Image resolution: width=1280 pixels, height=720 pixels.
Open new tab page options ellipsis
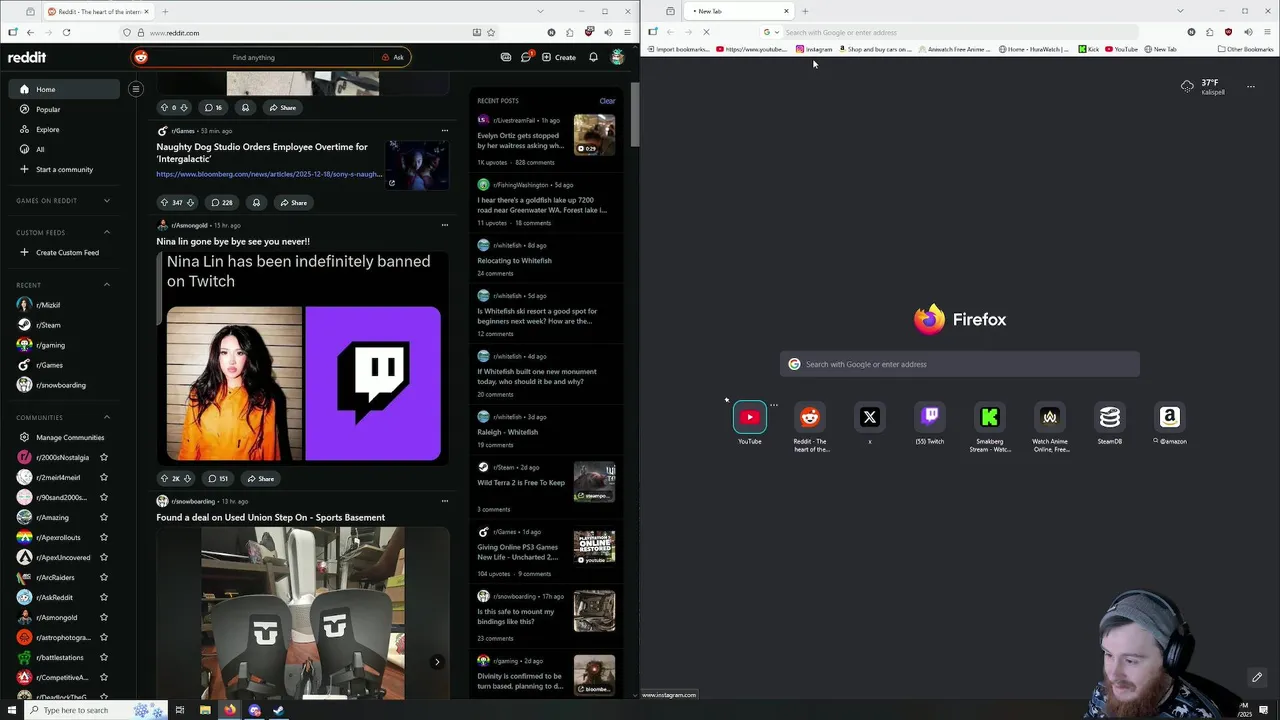coord(1250,87)
